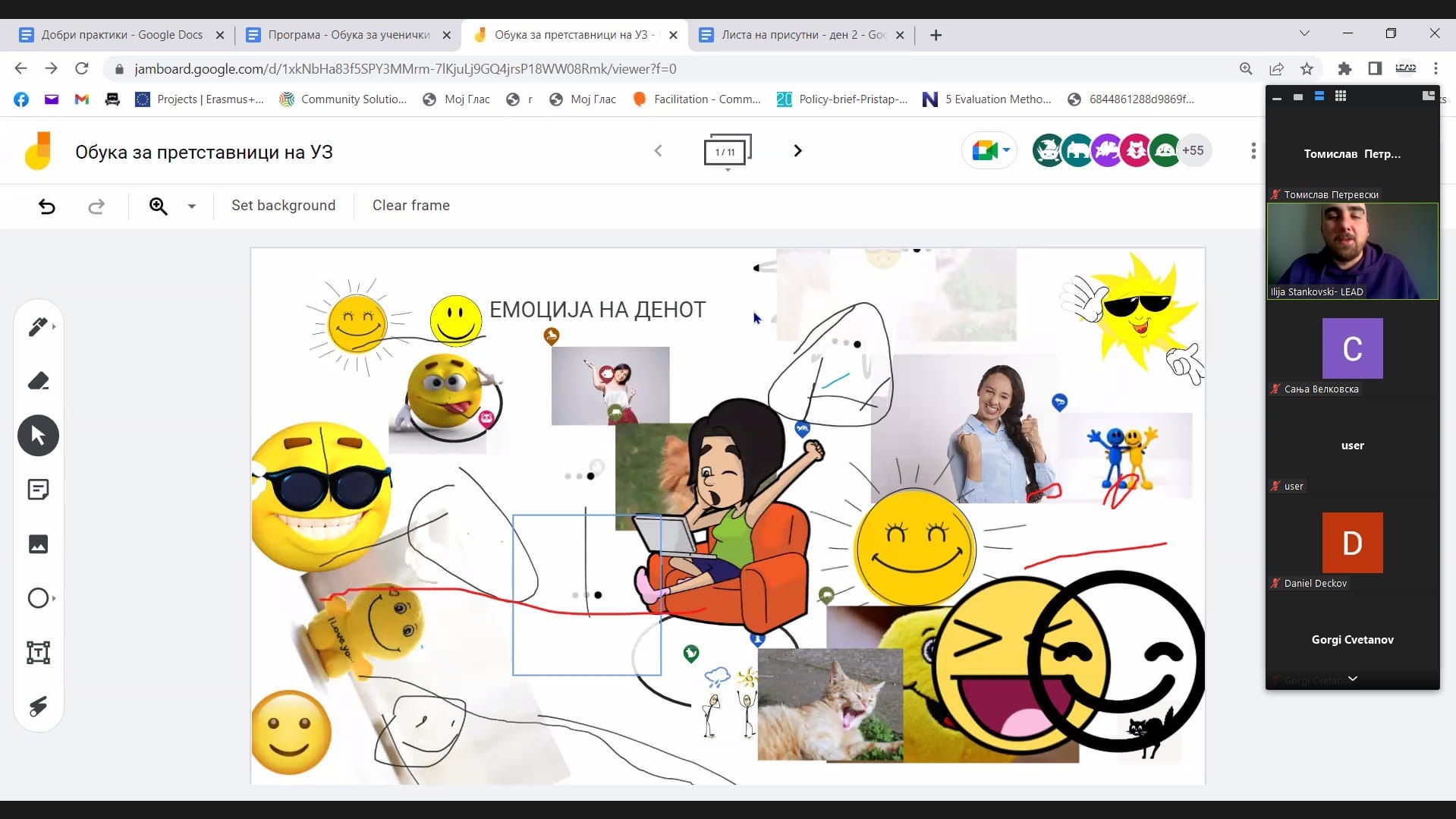Screen dimensions: 1456x819
Task: Select the Circle shape tool
Action: tap(38, 598)
